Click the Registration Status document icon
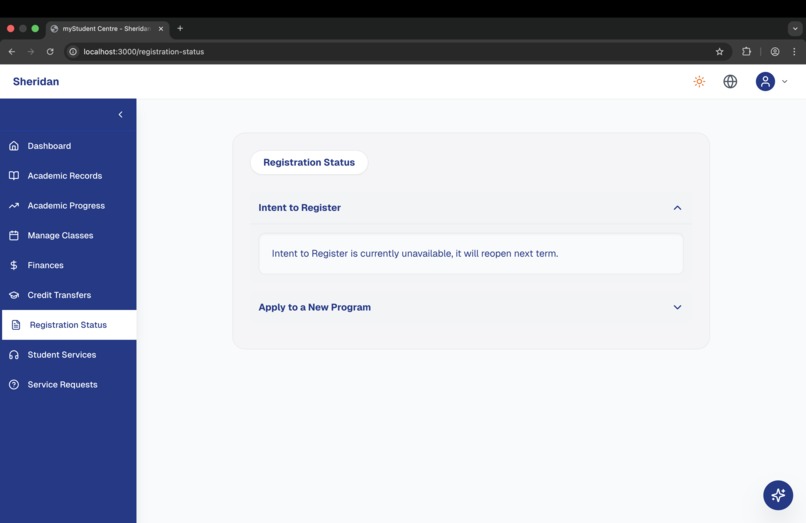The width and height of the screenshot is (806, 523). pyautogui.click(x=16, y=325)
